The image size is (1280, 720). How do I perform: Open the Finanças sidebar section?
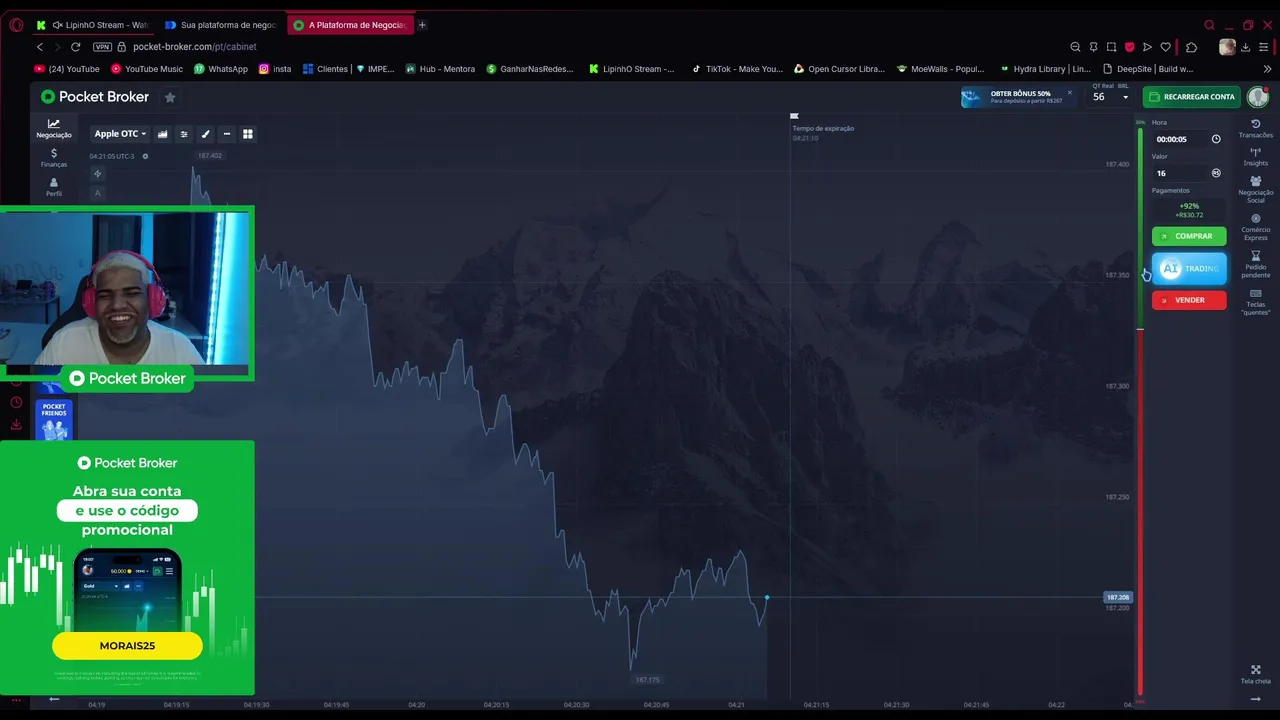click(54, 158)
